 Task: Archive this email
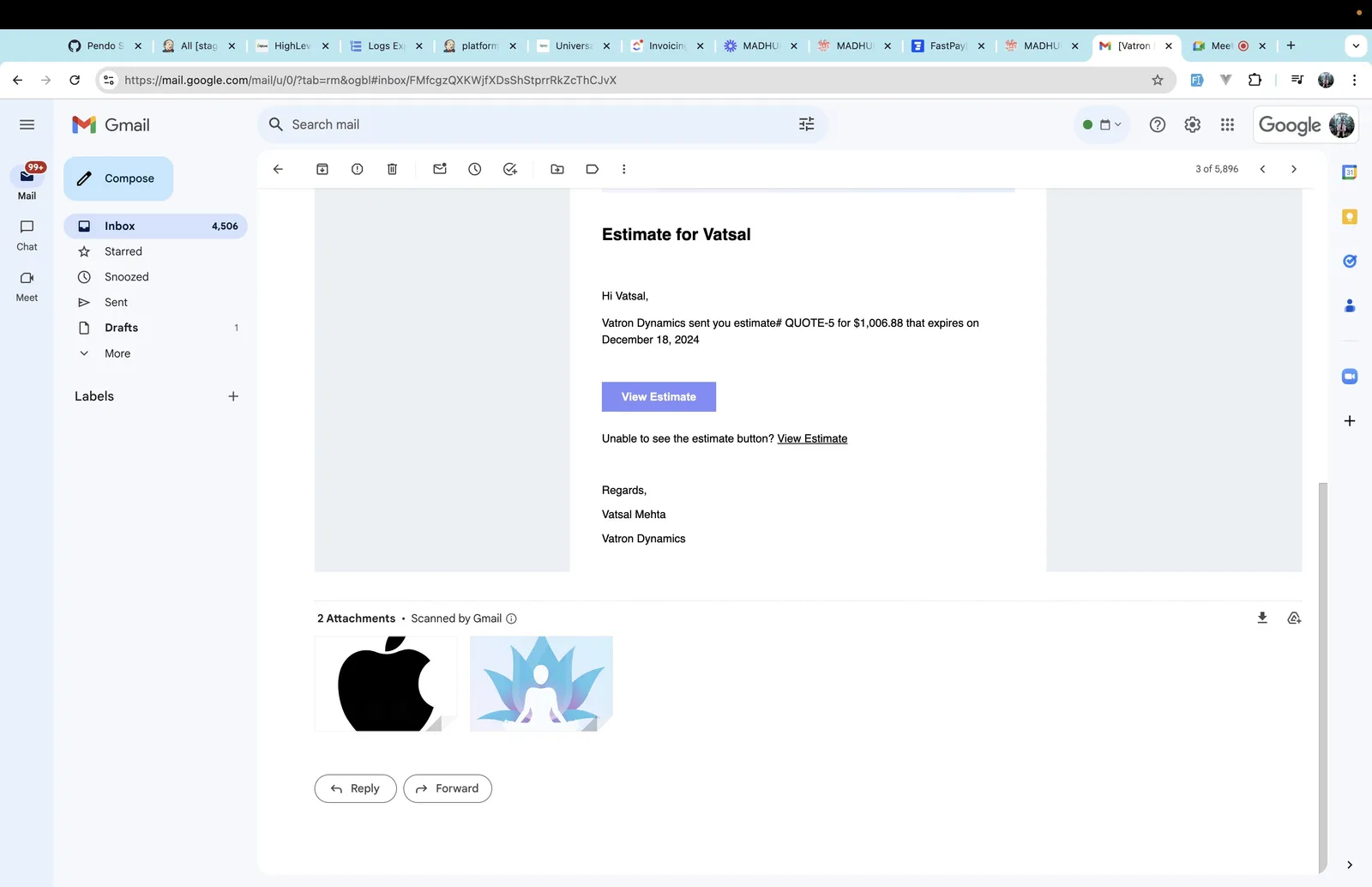coord(322,170)
